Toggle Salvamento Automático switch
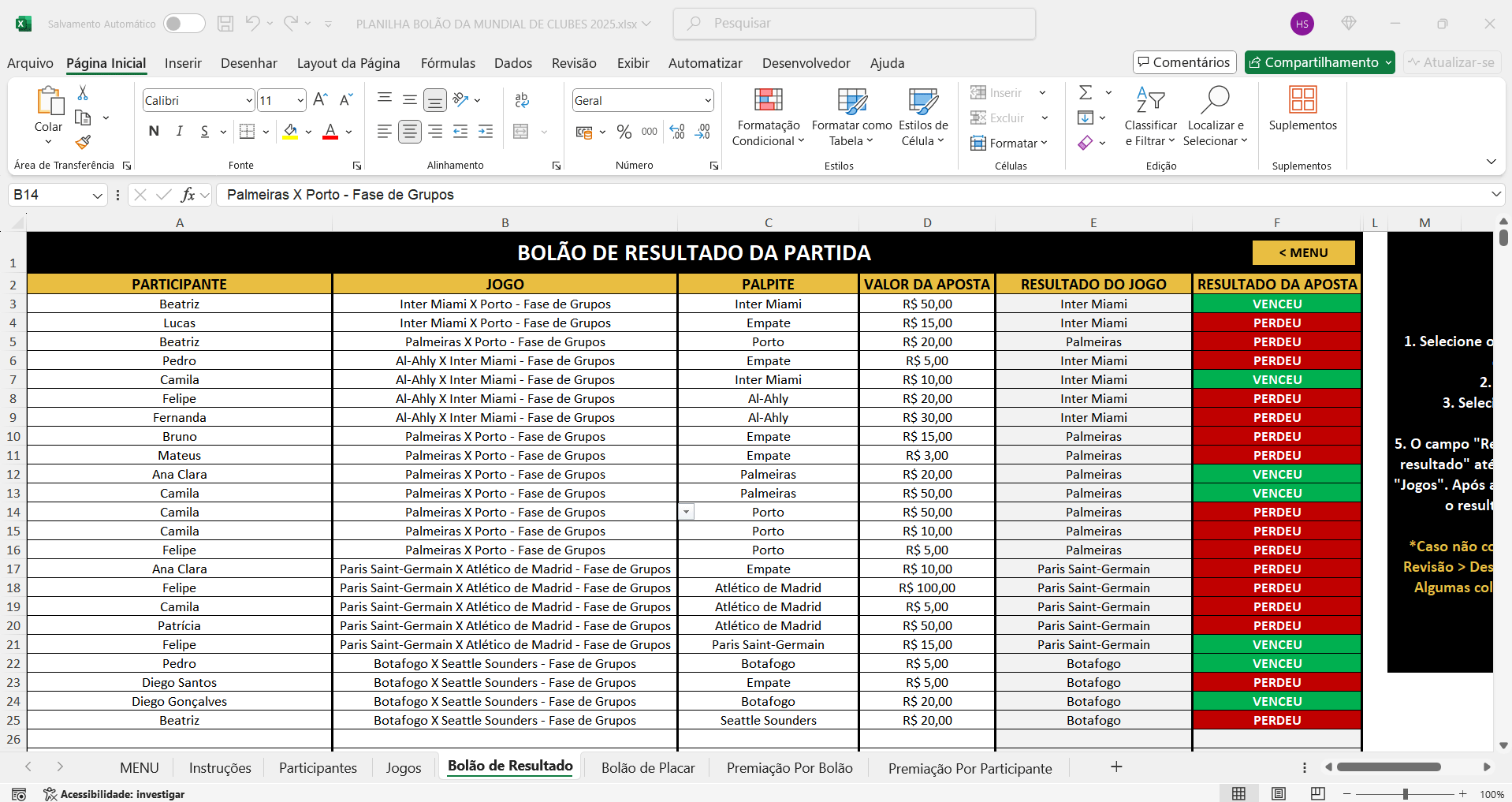The image size is (1512, 802). click(x=184, y=24)
